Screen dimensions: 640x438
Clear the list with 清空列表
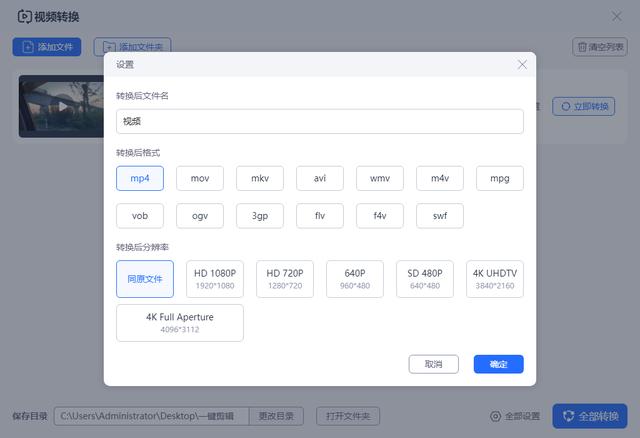(600, 47)
